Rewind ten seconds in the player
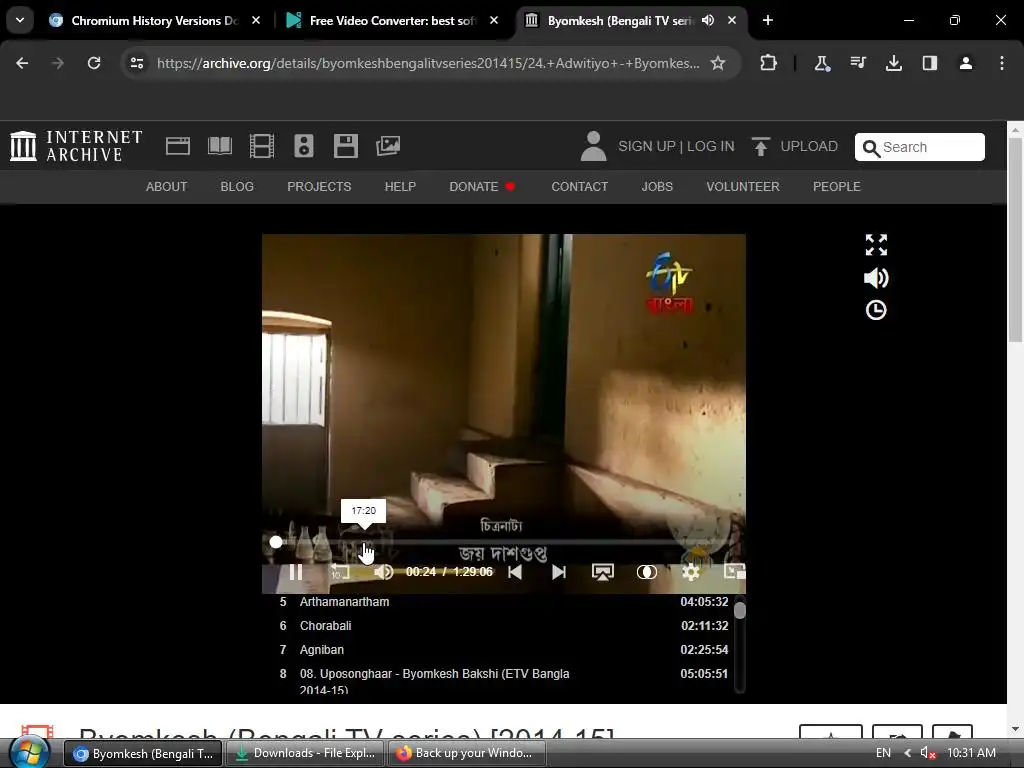Viewport: 1024px width, 768px height. pyautogui.click(x=340, y=572)
